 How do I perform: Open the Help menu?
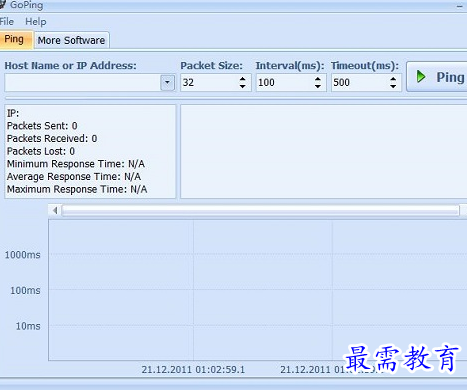coord(36,22)
